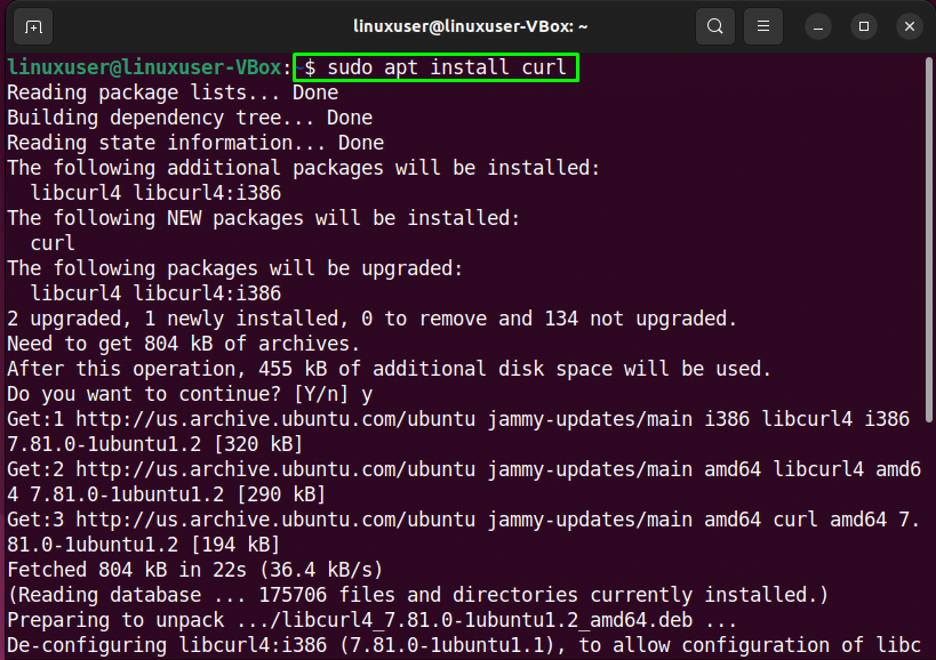The height and width of the screenshot is (660, 936).
Task: Click 'Preparing to unpack' libcurl4 line
Action: [372, 620]
